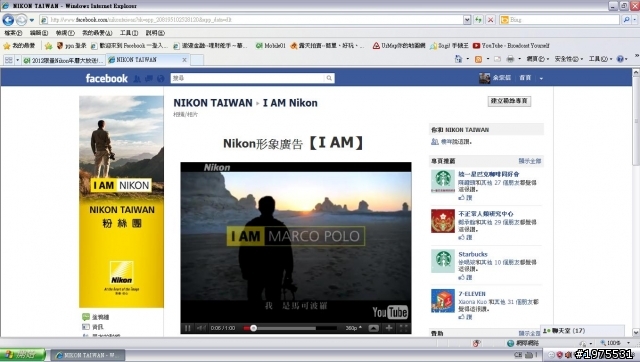Focus the Internet Explorer address bar
Image resolution: width=640 pixels, height=362 pixels.
point(252,20)
